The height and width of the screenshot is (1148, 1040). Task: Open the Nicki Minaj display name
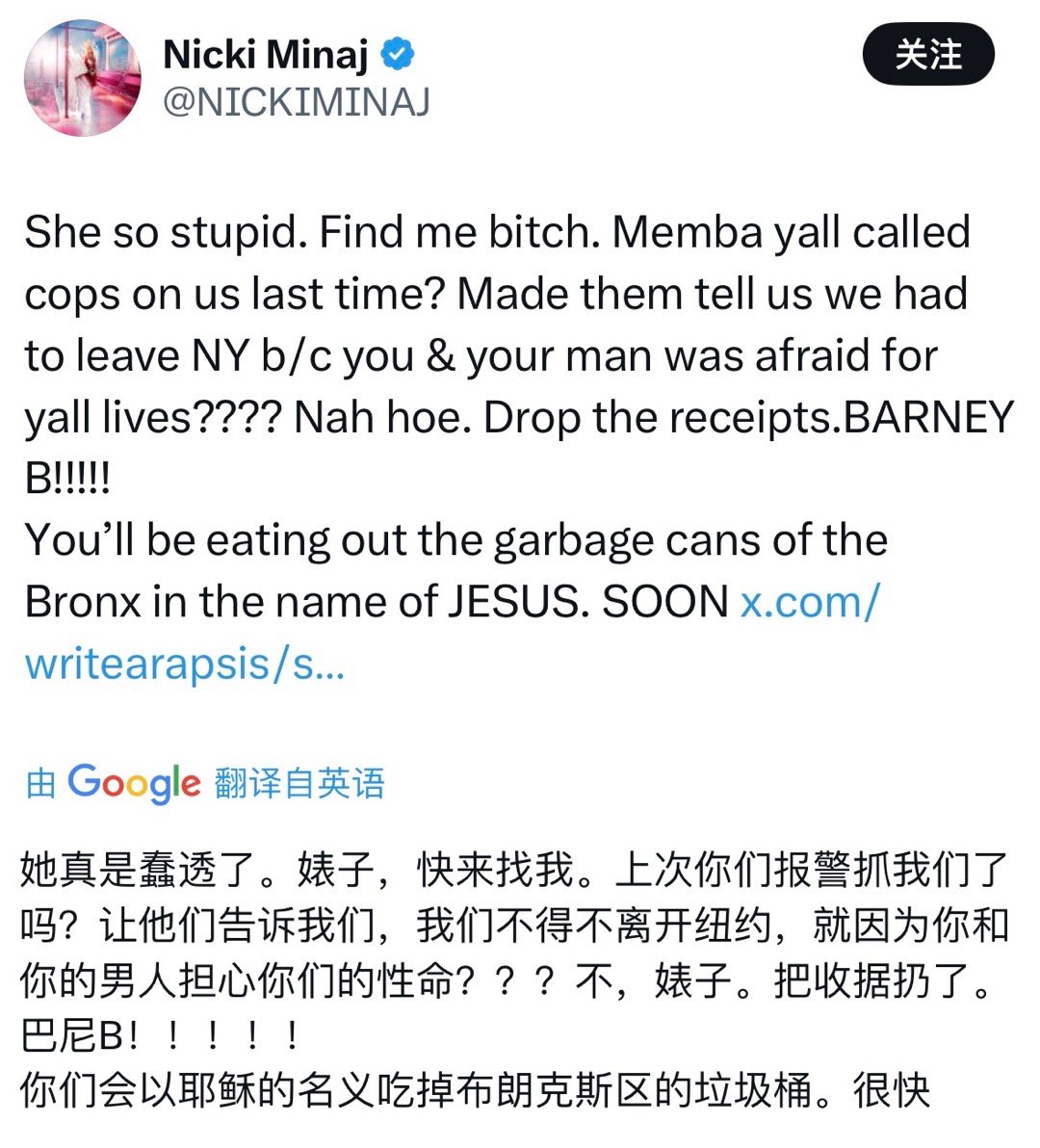tap(266, 54)
